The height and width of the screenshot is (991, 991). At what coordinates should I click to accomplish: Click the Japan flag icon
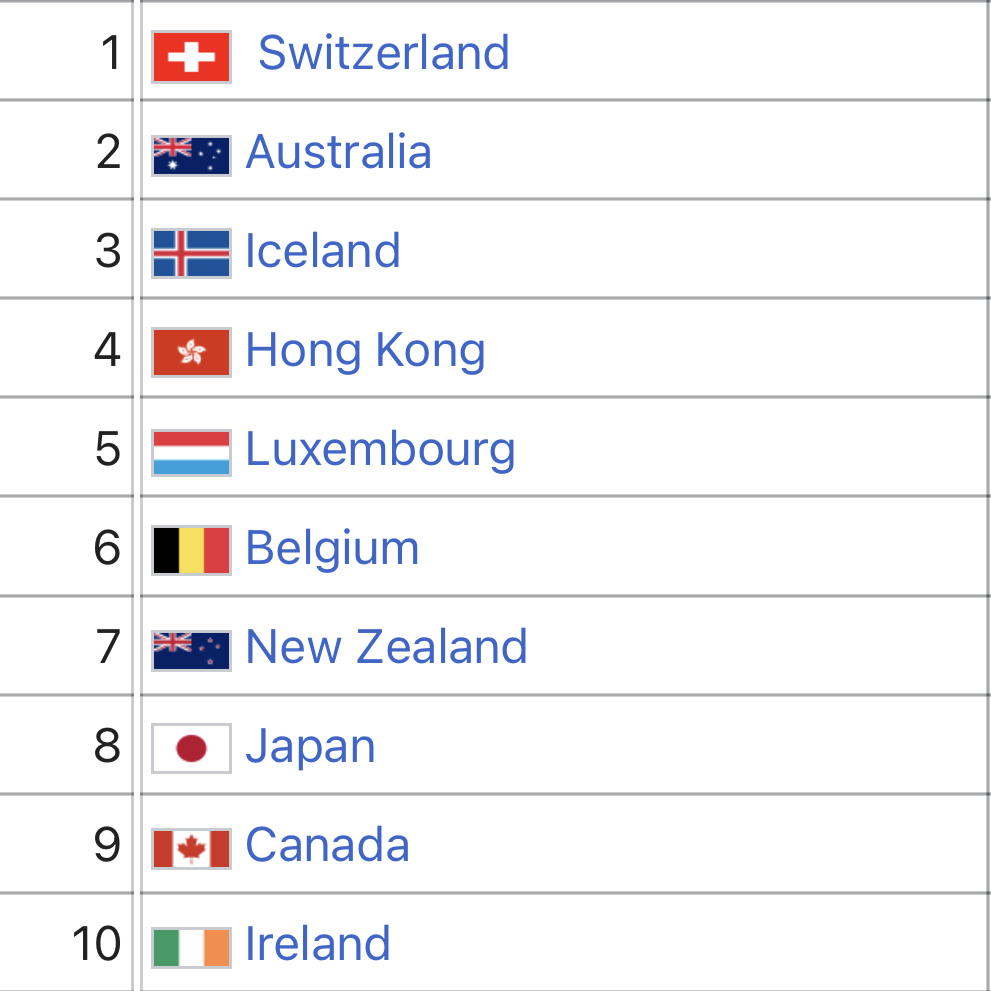tap(191, 748)
